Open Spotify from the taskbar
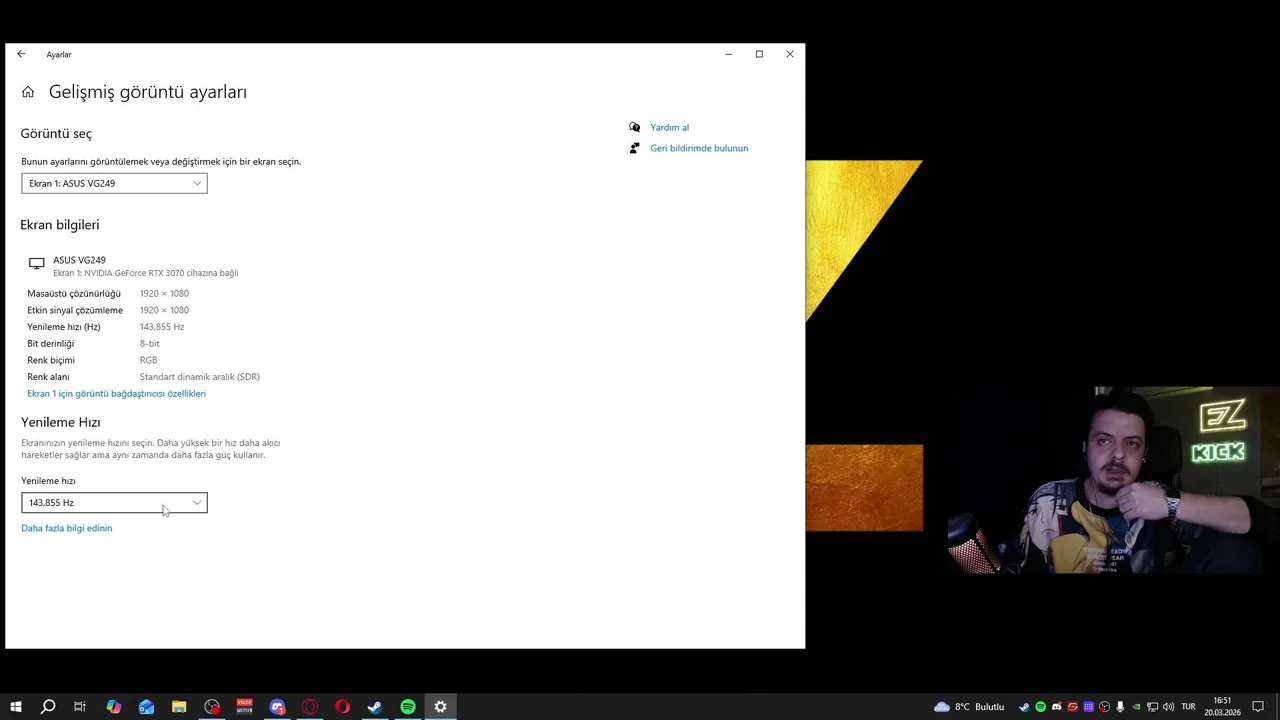Screen dimensions: 1280x720 408,707
